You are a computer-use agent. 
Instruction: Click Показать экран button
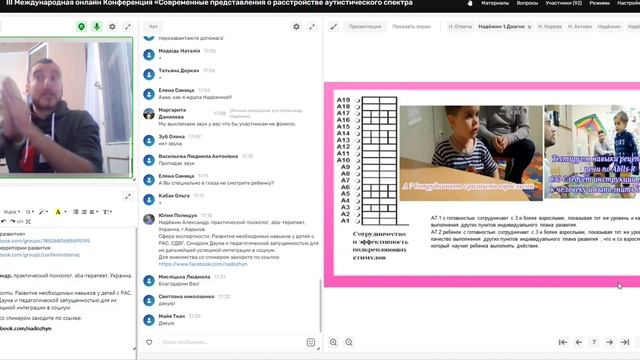[411, 27]
